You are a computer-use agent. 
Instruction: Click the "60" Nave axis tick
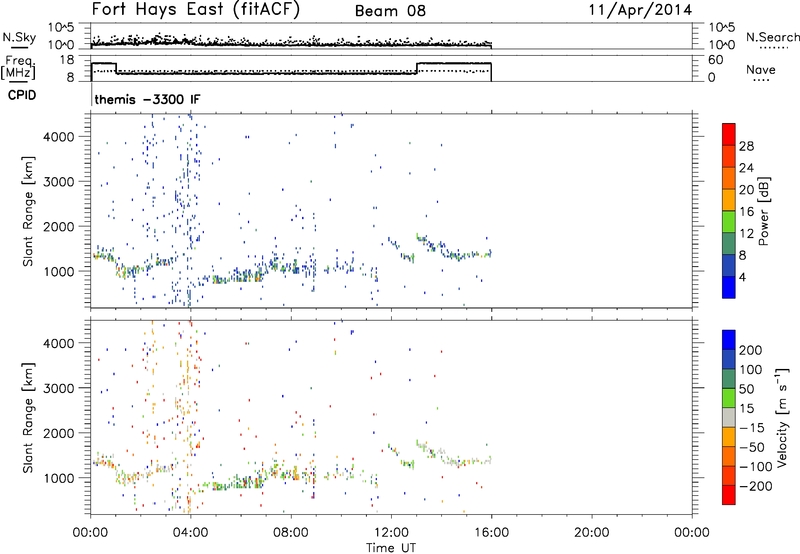[x=716, y=60]
